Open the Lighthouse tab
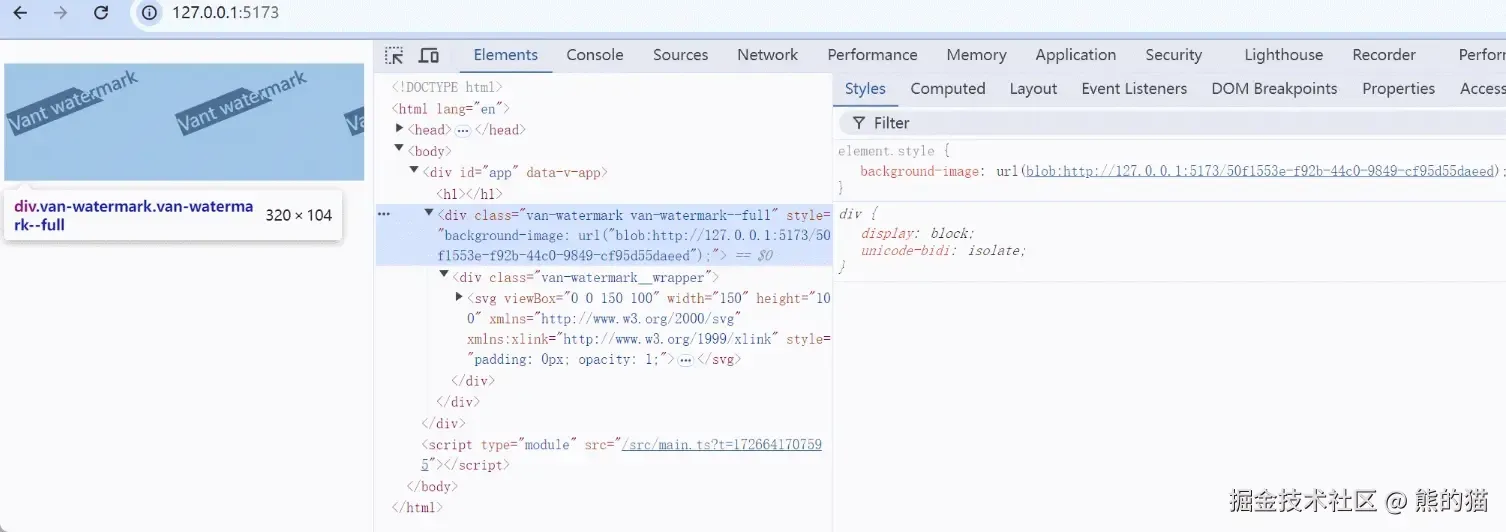The height and width of the screenshot is (532, 1506). coord(1284,56)
